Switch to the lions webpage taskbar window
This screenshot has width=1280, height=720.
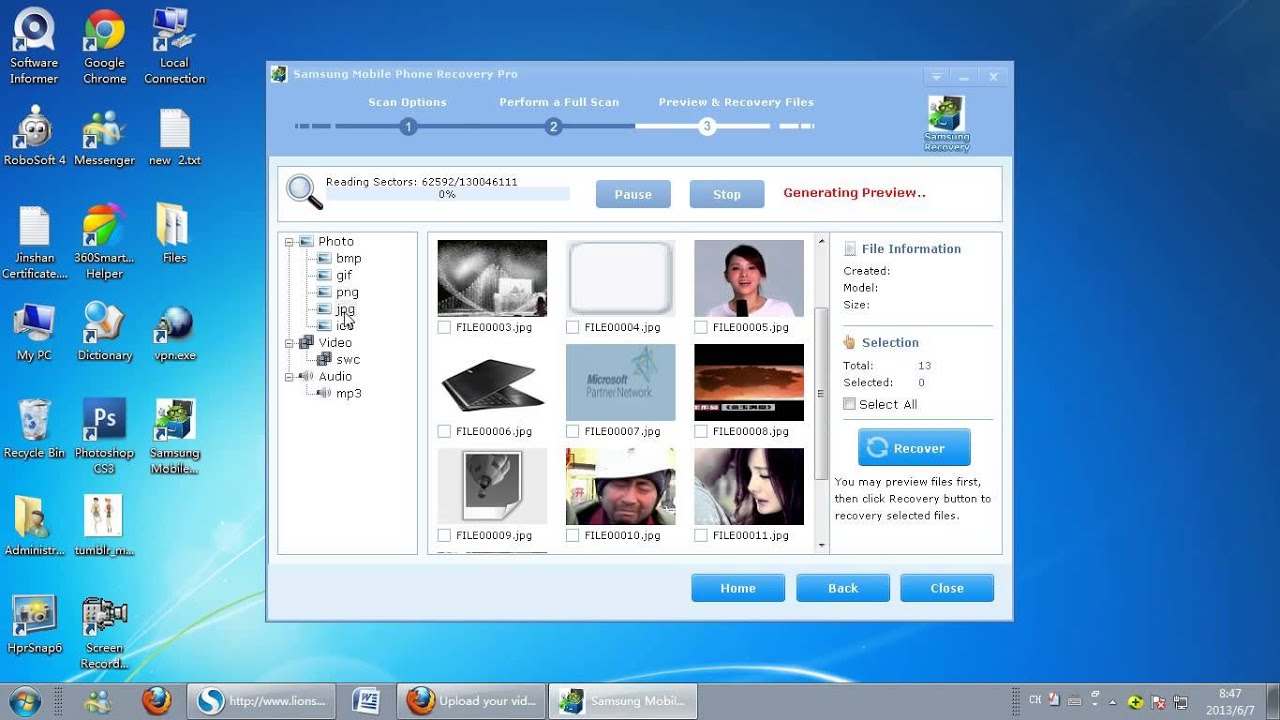tap(262, 701)
